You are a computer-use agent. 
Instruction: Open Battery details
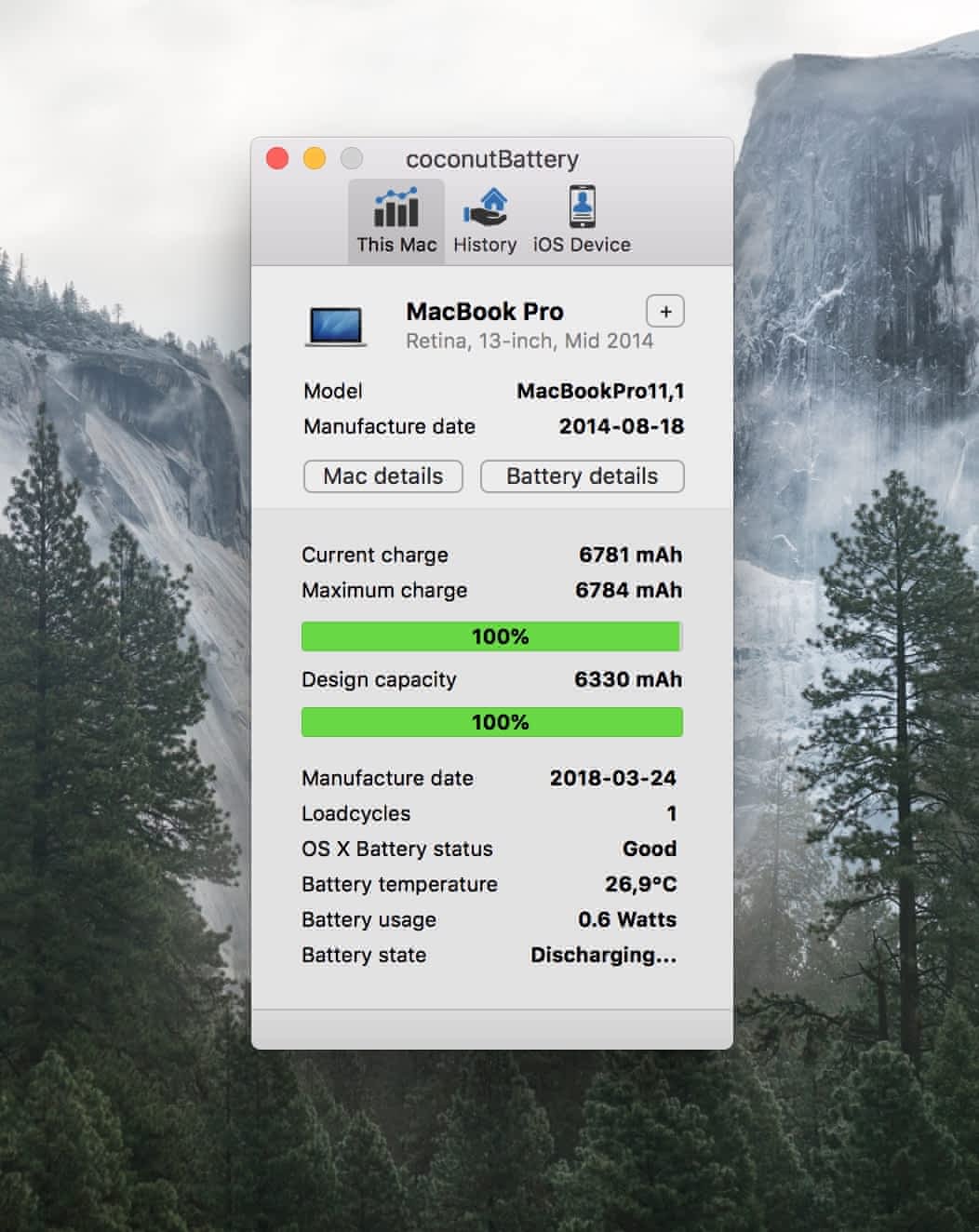tap(583, 476)
